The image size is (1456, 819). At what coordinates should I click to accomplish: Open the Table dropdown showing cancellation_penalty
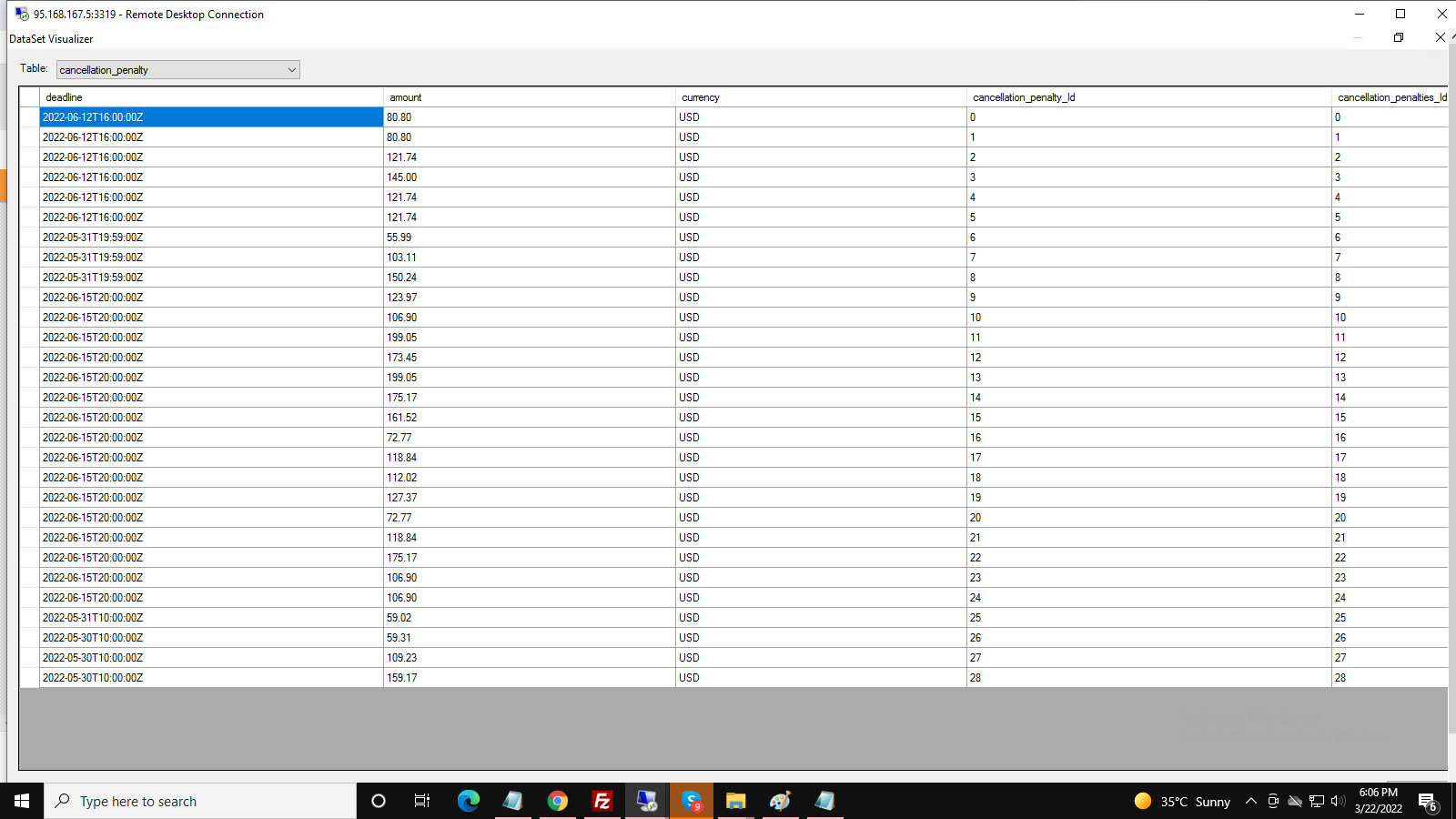177,70
